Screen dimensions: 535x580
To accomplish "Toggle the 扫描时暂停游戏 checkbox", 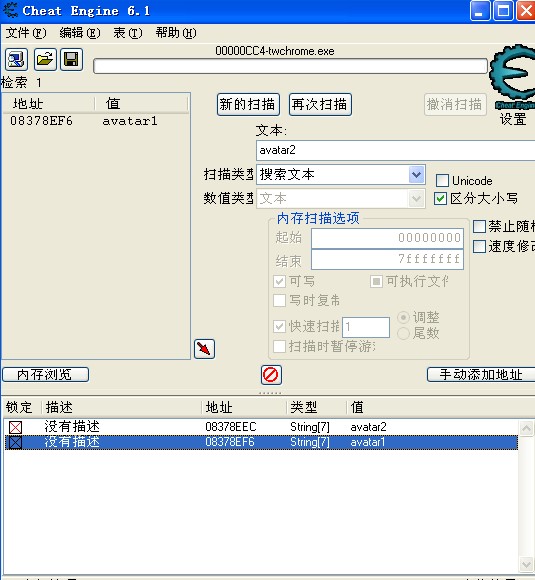I will pos(280,347).
